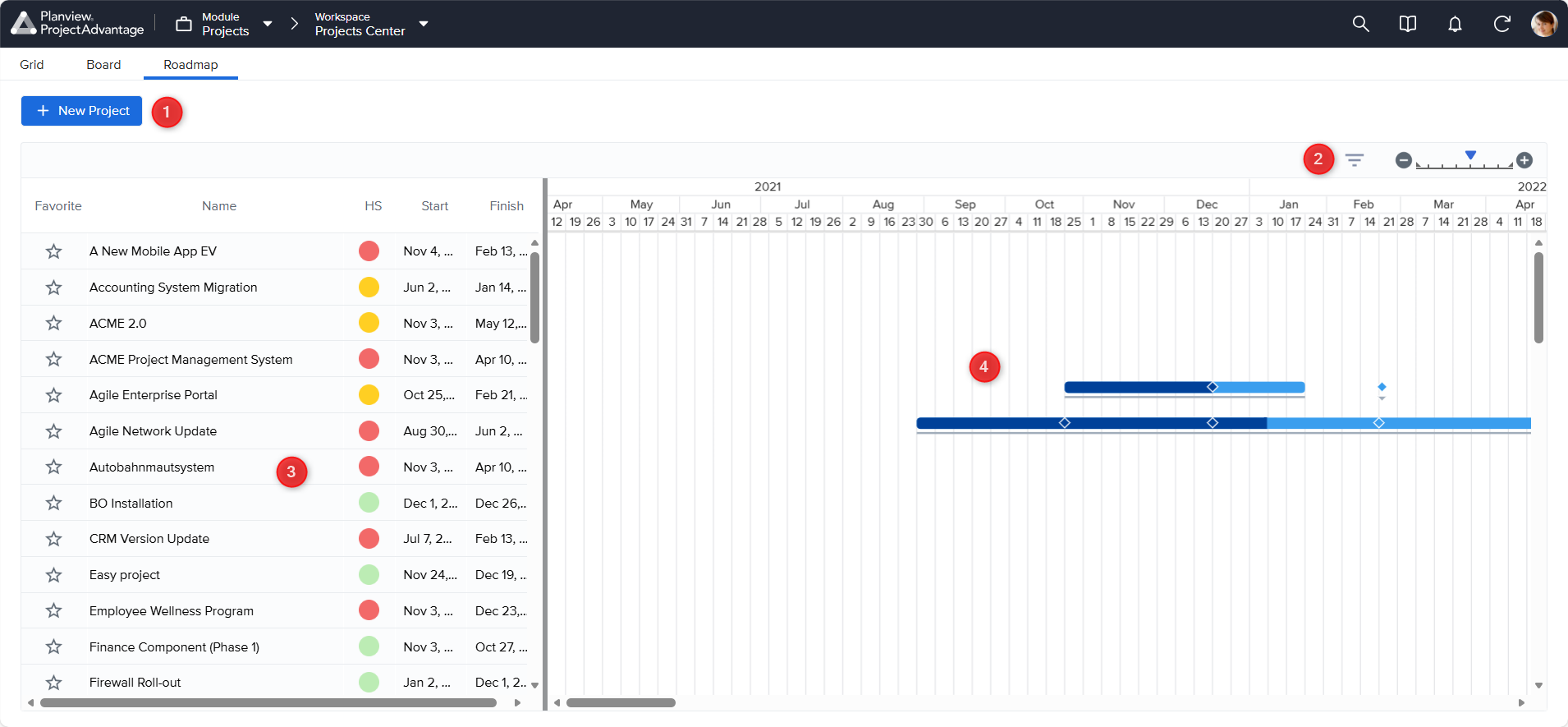Open the Agile Network Update project
1568x727 pixels.
tap(153, 431)
